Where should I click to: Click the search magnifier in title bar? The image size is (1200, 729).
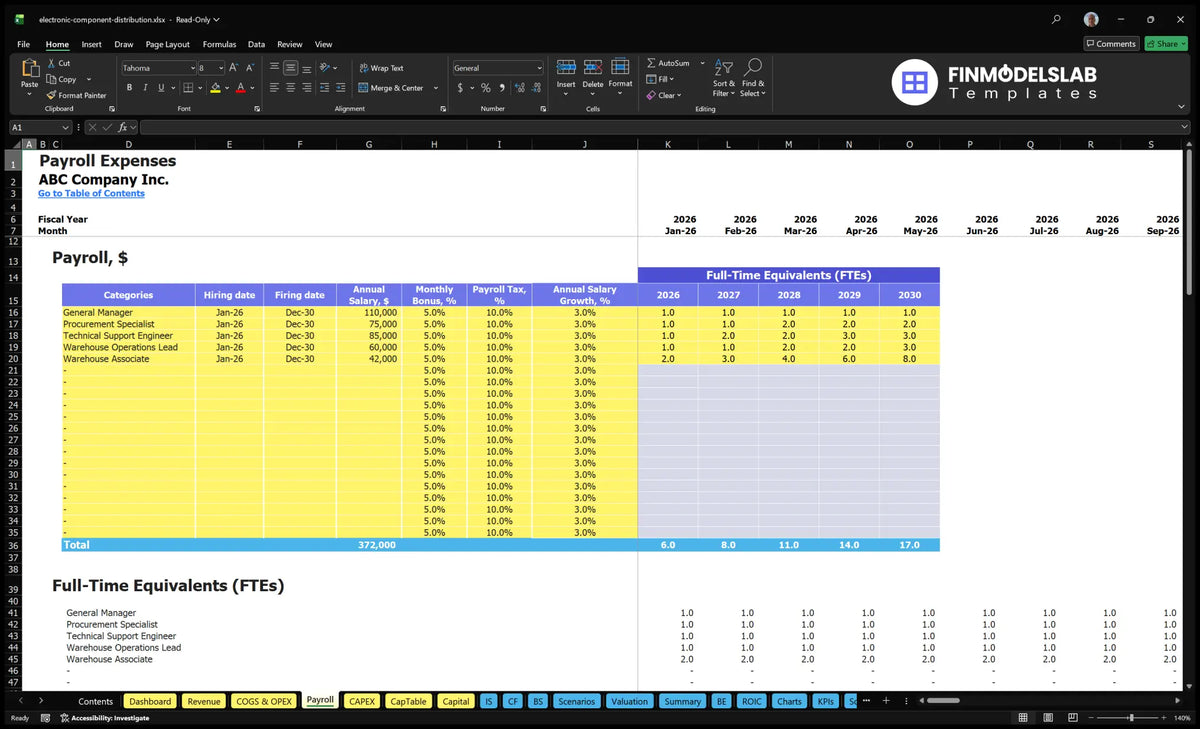pyautogui.click(x=1057, y=19)
